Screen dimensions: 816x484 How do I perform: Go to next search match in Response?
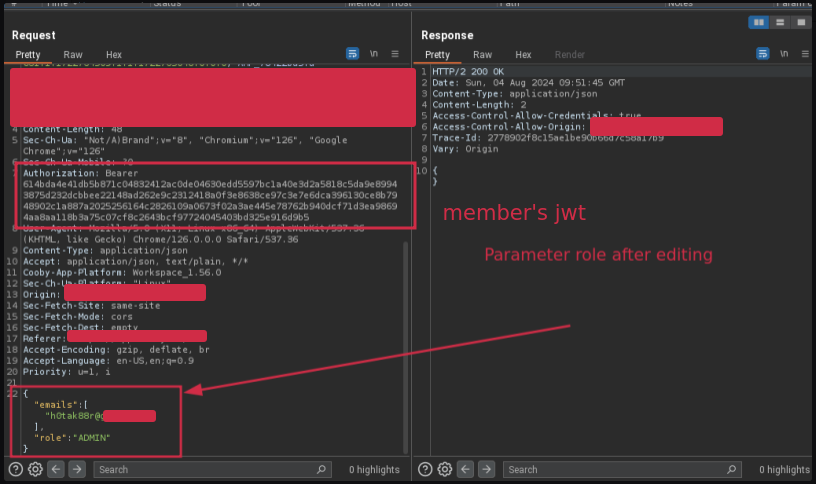pyautogui.click(x=486, y=469)
